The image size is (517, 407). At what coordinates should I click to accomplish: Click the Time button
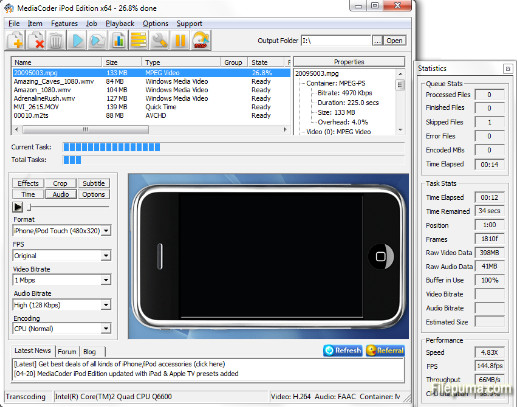tap(28, 194)
